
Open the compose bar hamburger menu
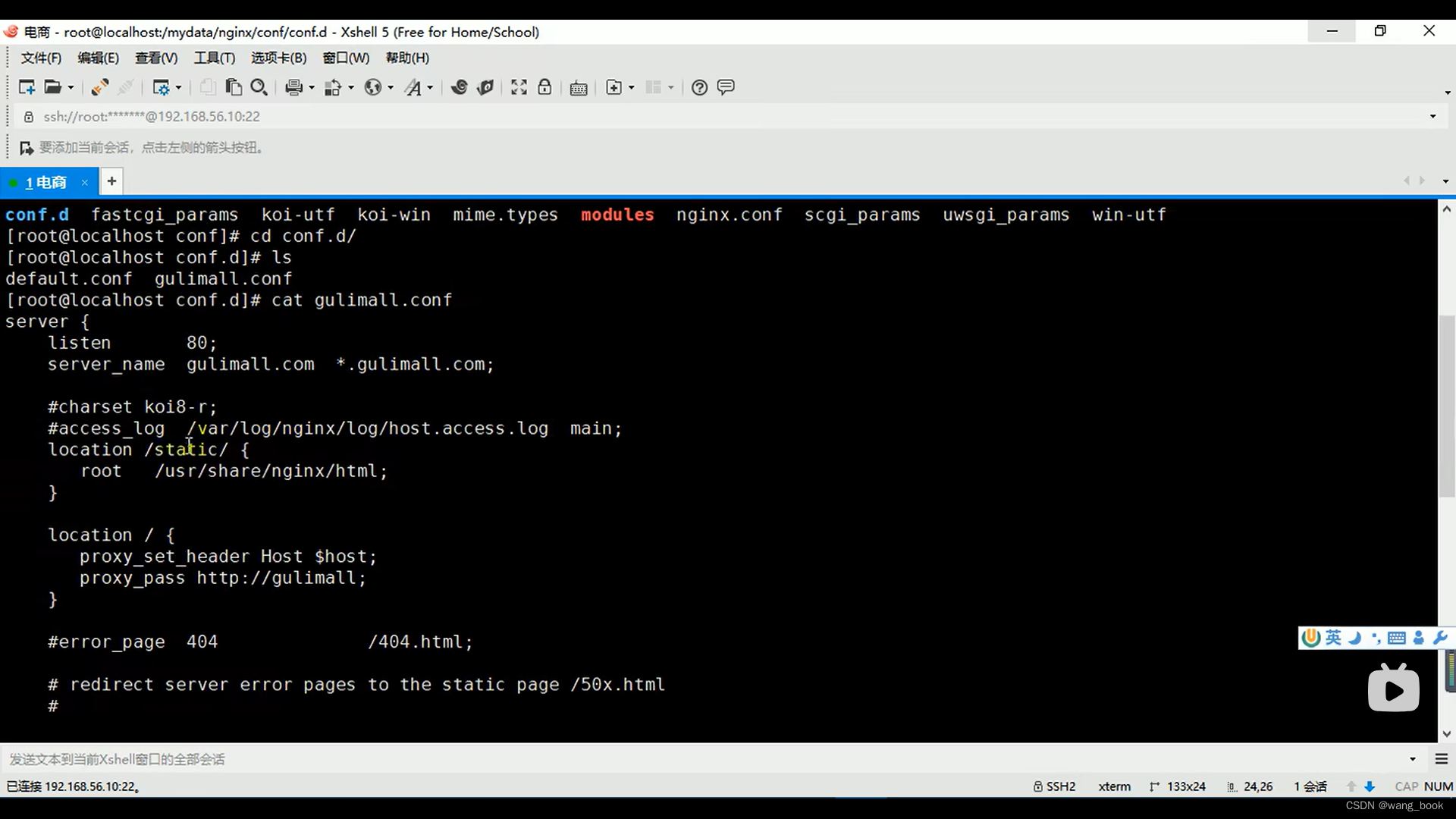coord(1442,759)
